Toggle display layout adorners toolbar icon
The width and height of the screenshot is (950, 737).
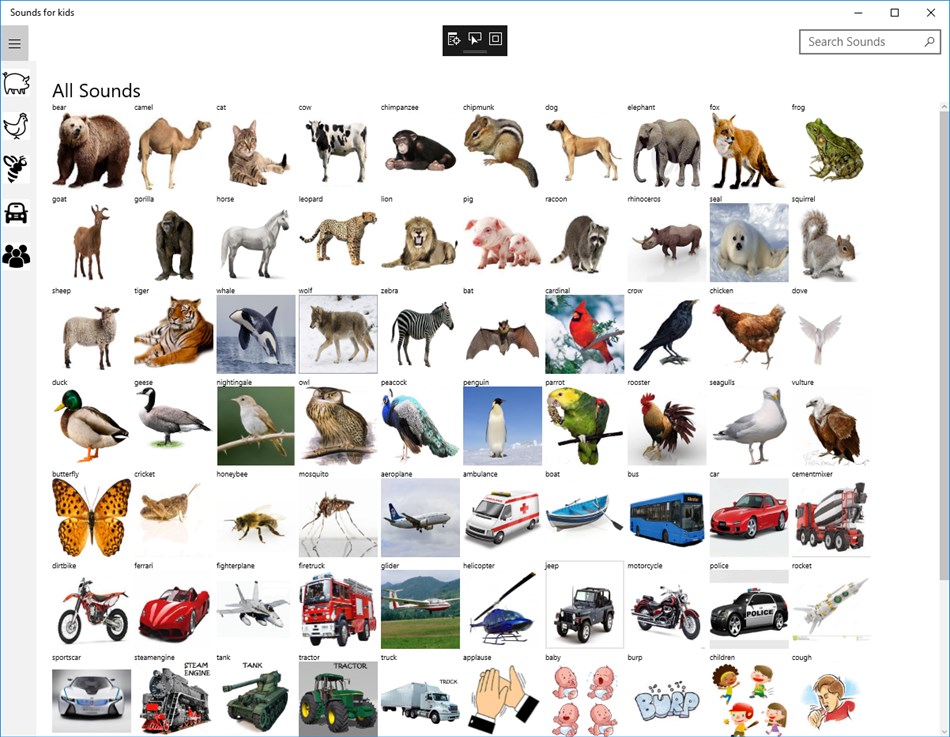495,39
